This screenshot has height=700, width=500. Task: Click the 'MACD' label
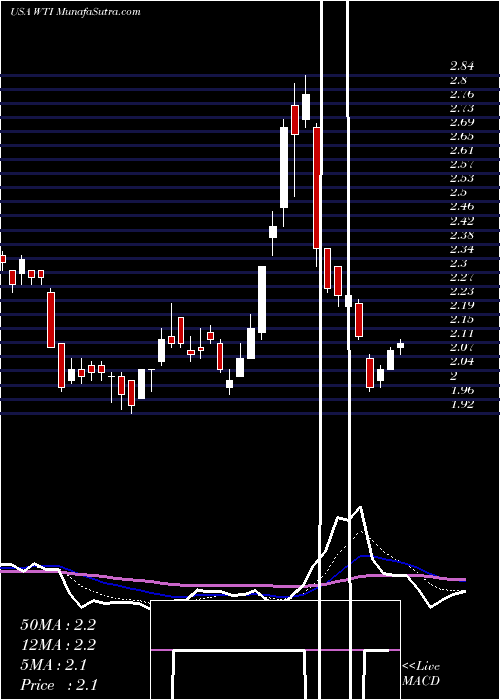click(x=421, y=681)
